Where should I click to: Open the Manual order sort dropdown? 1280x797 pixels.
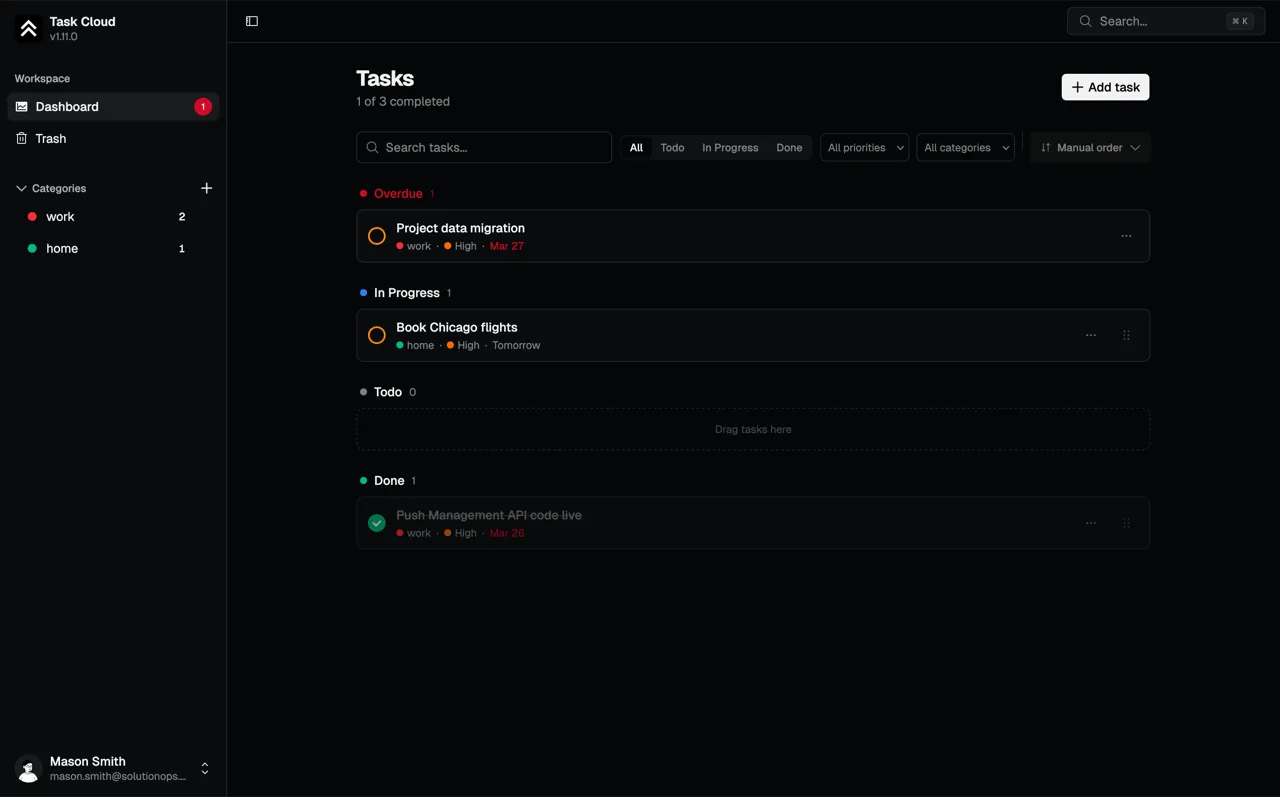[1090, 148]
